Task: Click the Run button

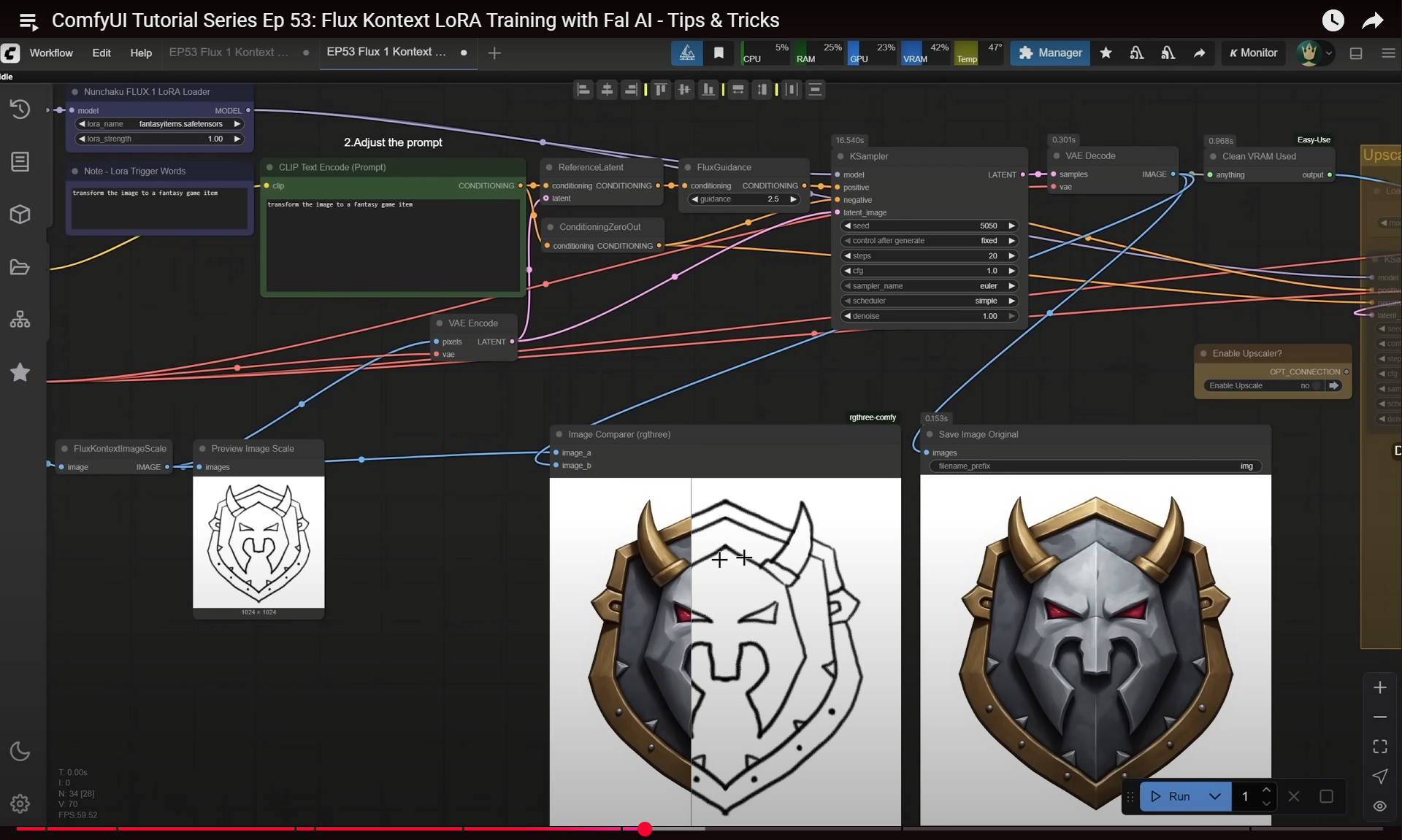Action: (x=1171, y=796)
